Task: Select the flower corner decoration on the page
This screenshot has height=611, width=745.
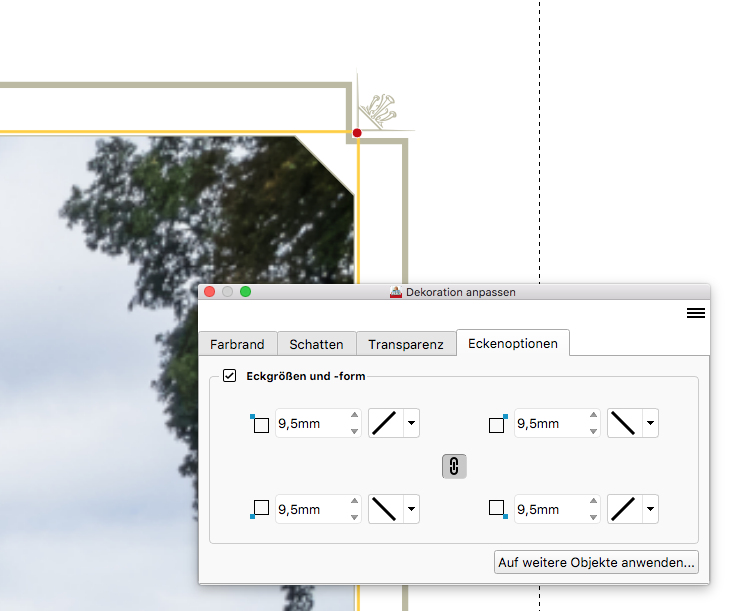Action: pyautogui.click(x=378, y=111)
